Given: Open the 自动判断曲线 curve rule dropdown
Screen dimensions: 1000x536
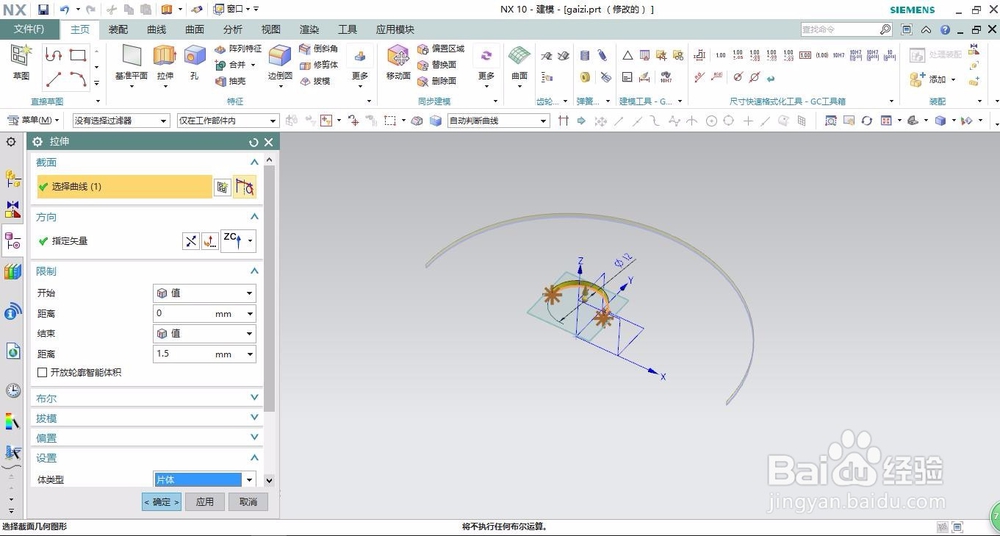Looking at the screenshot, I should pyautogui.click(x=498, y=121).
